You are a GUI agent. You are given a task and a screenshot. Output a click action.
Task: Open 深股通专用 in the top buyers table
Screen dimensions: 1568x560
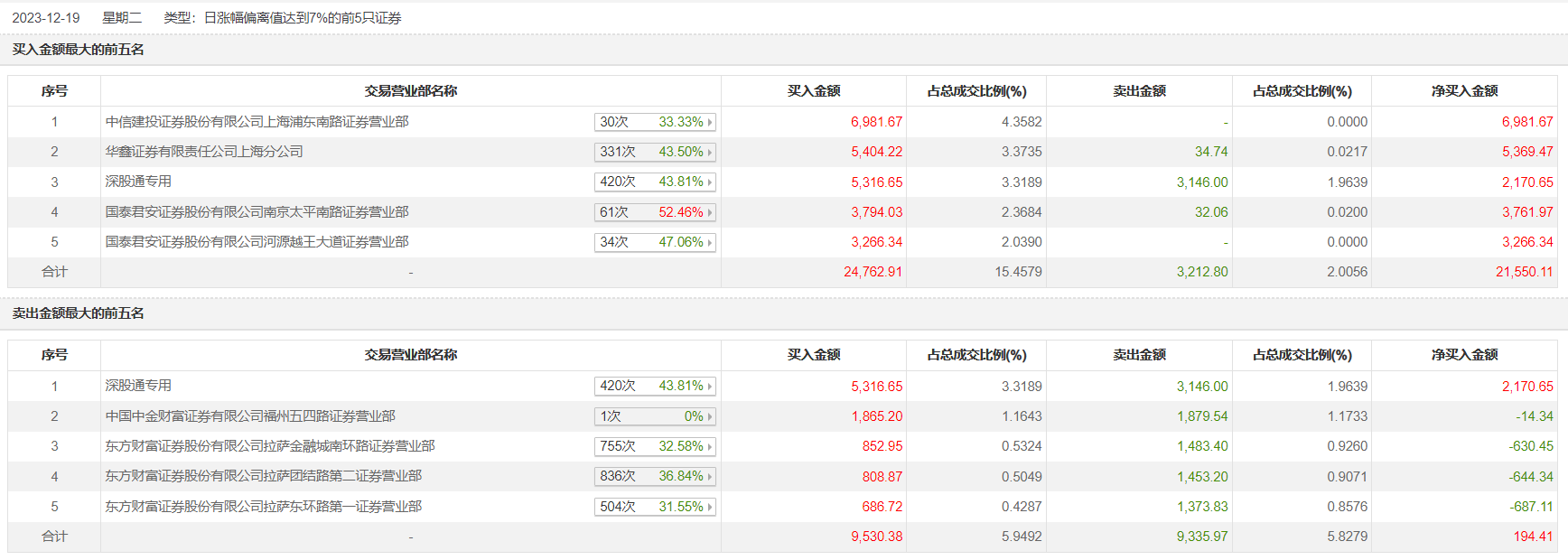click(x=138, y=182)
